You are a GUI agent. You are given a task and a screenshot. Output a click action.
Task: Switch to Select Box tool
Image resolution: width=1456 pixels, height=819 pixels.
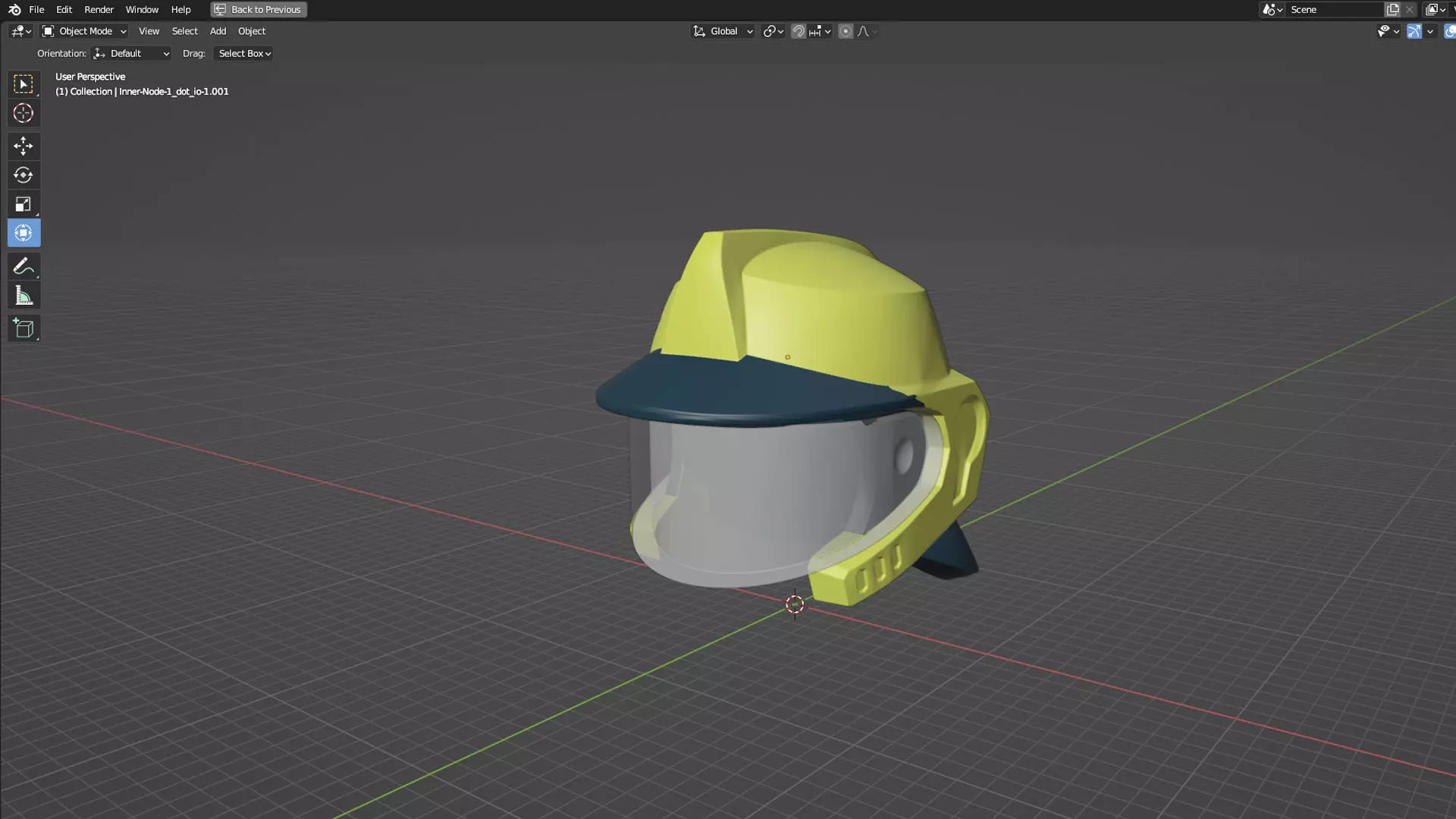24,84
